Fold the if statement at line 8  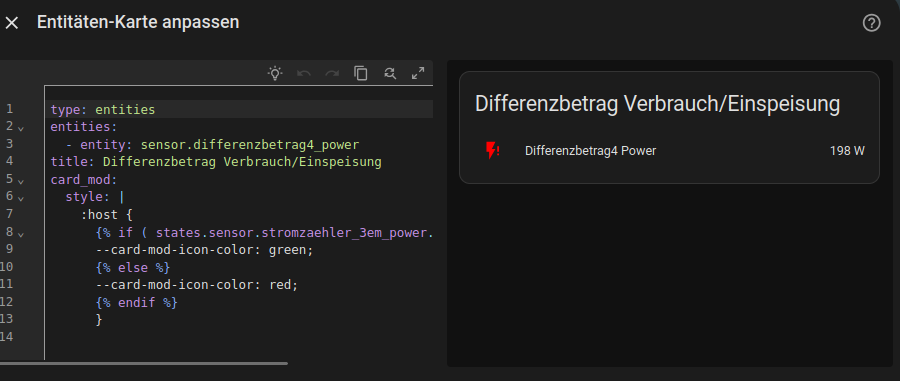point(21,234)
